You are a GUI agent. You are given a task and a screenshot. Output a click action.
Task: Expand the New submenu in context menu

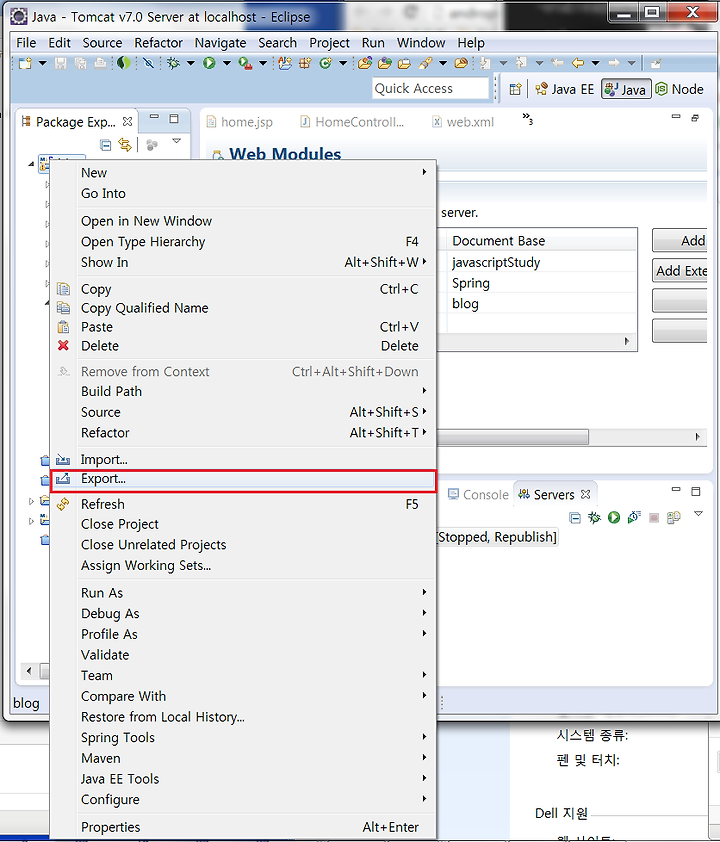point(243,172)
